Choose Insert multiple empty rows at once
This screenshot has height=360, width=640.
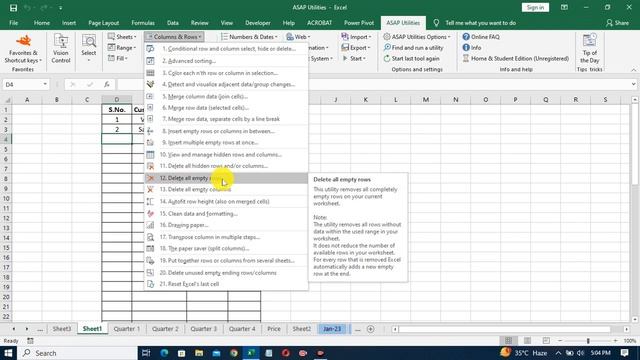tap(226, 142)
